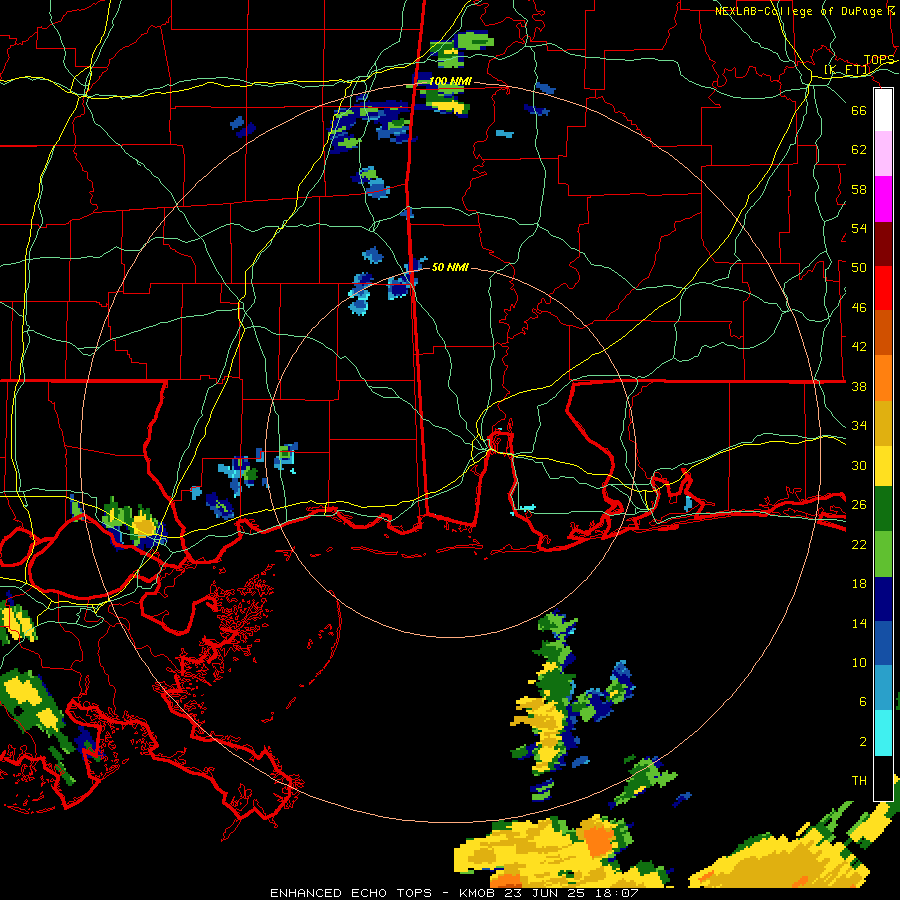This screenshot has height=900, width=900.
Task: Click legend value "10"
Action: pos(859,662)
